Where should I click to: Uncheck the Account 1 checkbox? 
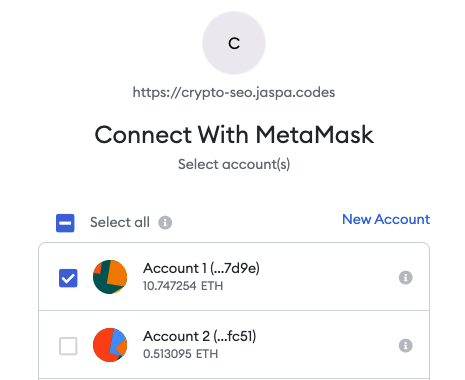[x=68, y=278]
